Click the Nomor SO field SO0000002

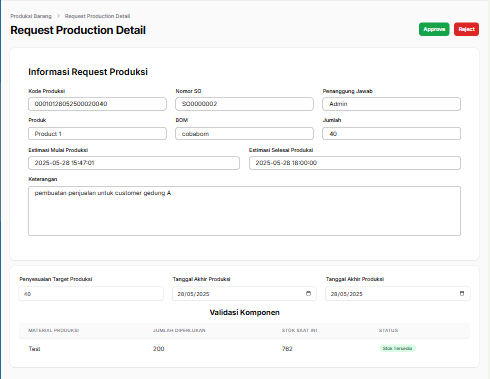point(244,104)
